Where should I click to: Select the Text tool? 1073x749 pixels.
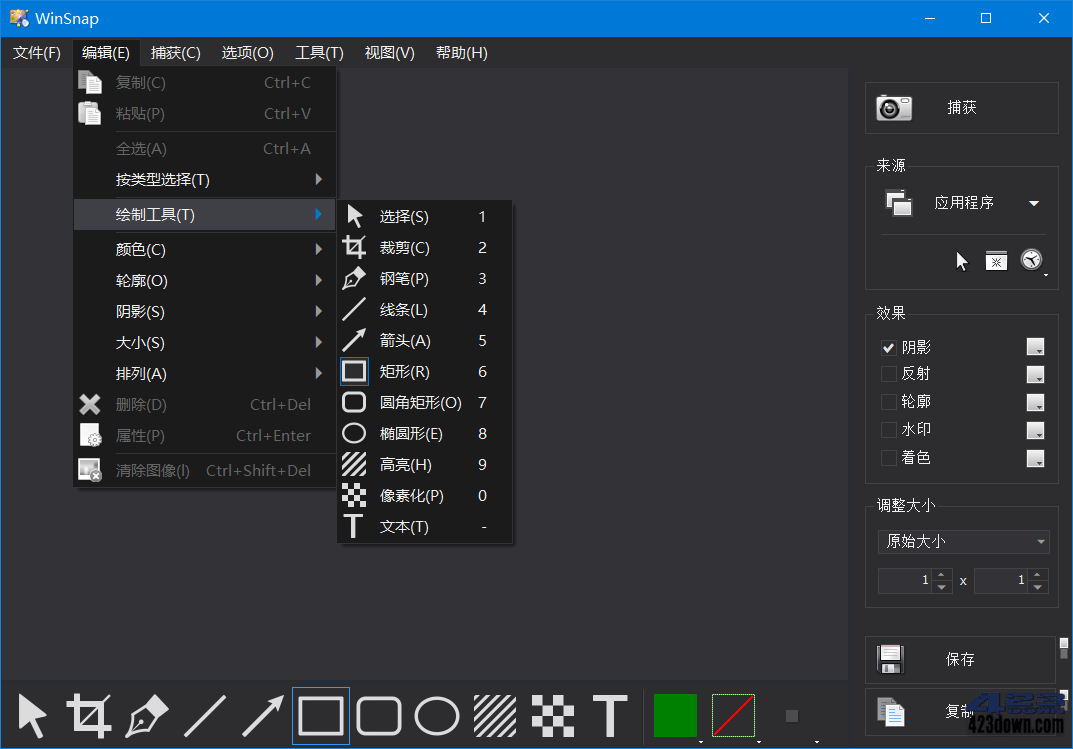(x=610, y=715)
